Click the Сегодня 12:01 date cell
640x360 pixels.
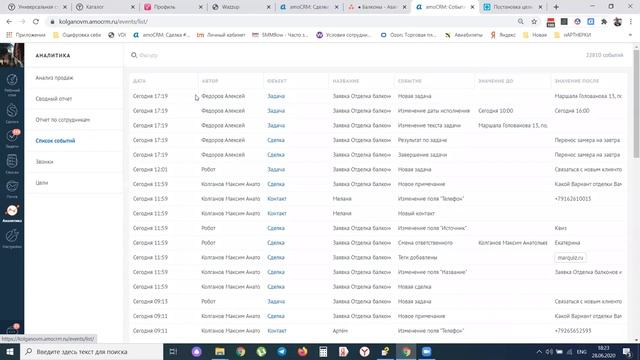pyautogui.click(x=150, y=169)
